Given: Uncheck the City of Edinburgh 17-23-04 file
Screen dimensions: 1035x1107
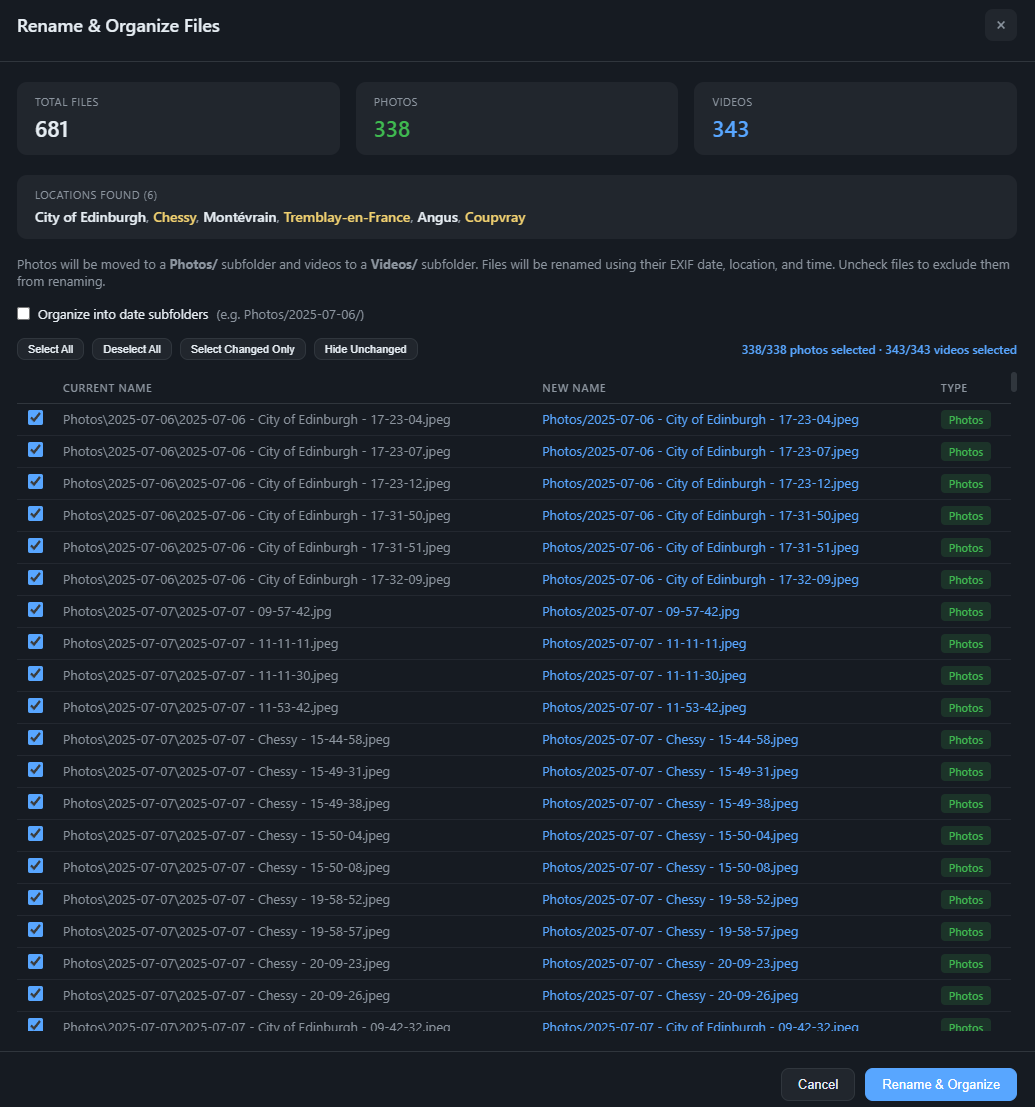Looking at the screenshot, I should tap(36, 418).
